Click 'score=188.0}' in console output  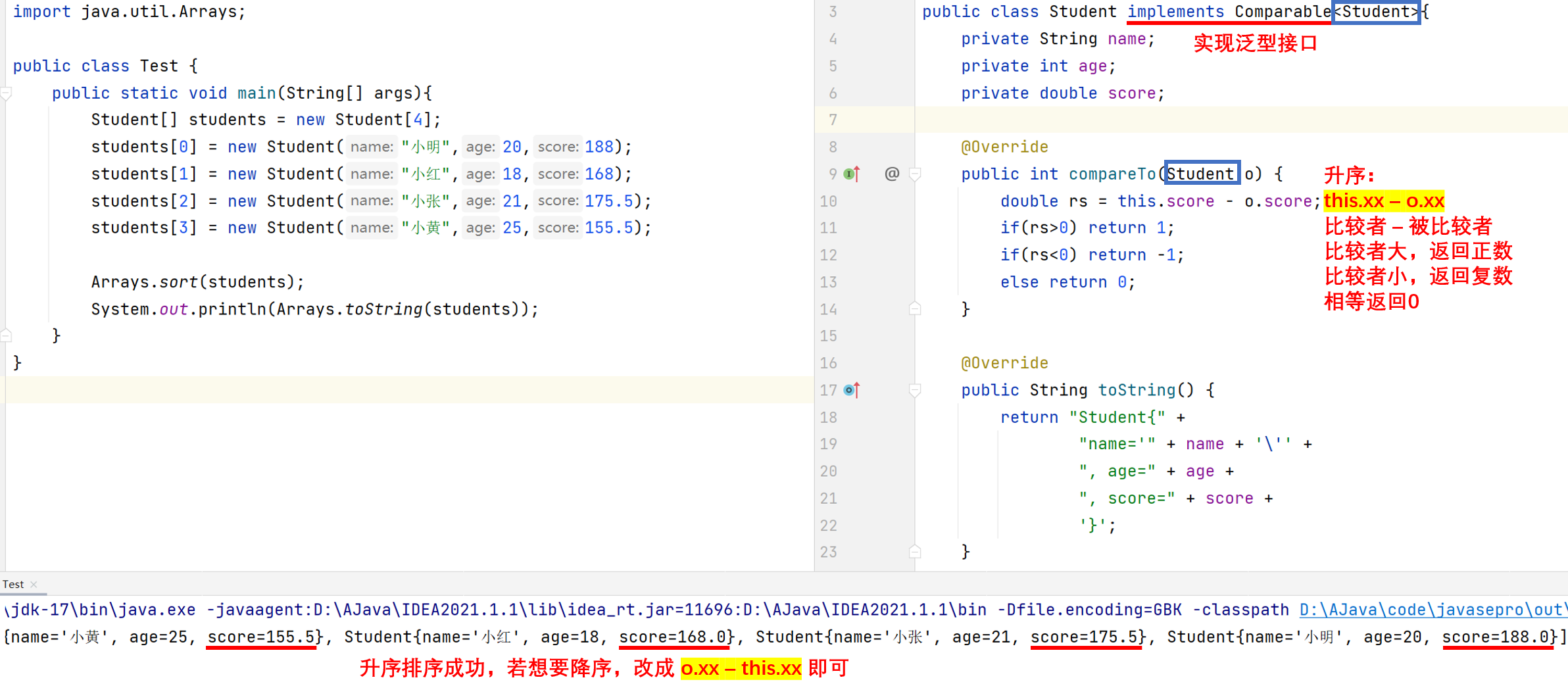[x=1500, y=637]
